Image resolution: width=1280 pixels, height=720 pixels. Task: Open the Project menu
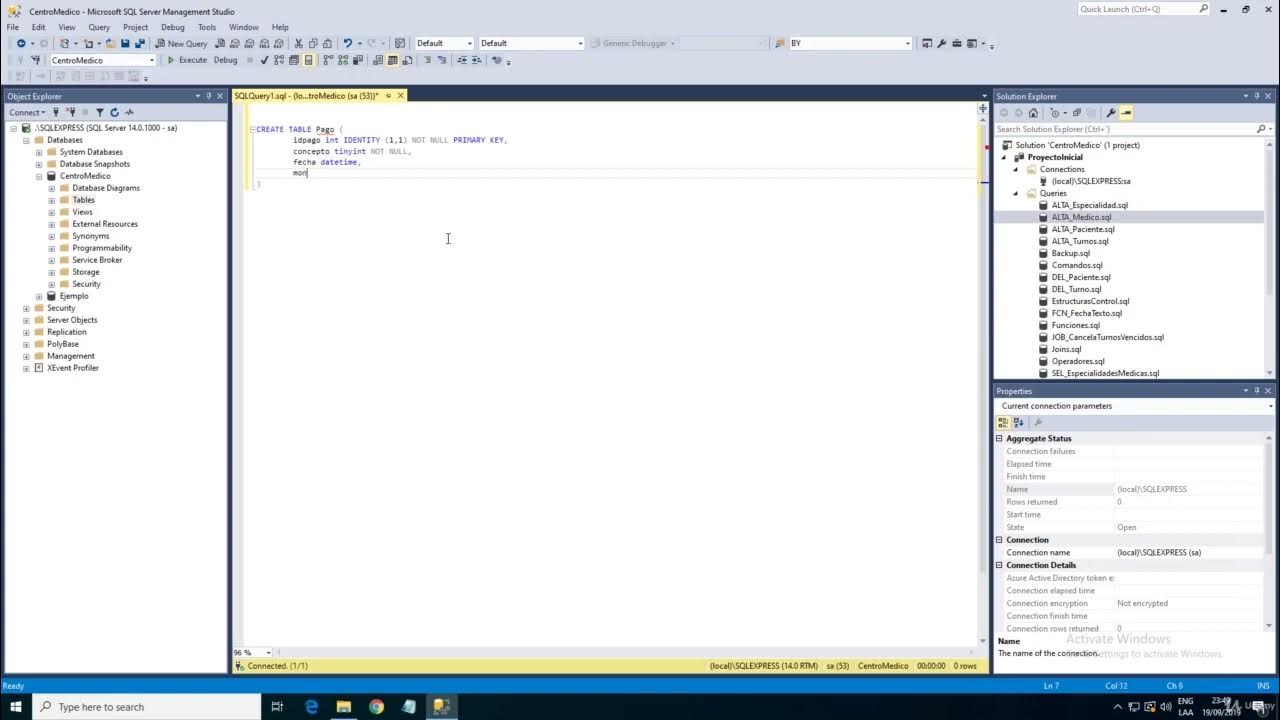coord(136,27)
